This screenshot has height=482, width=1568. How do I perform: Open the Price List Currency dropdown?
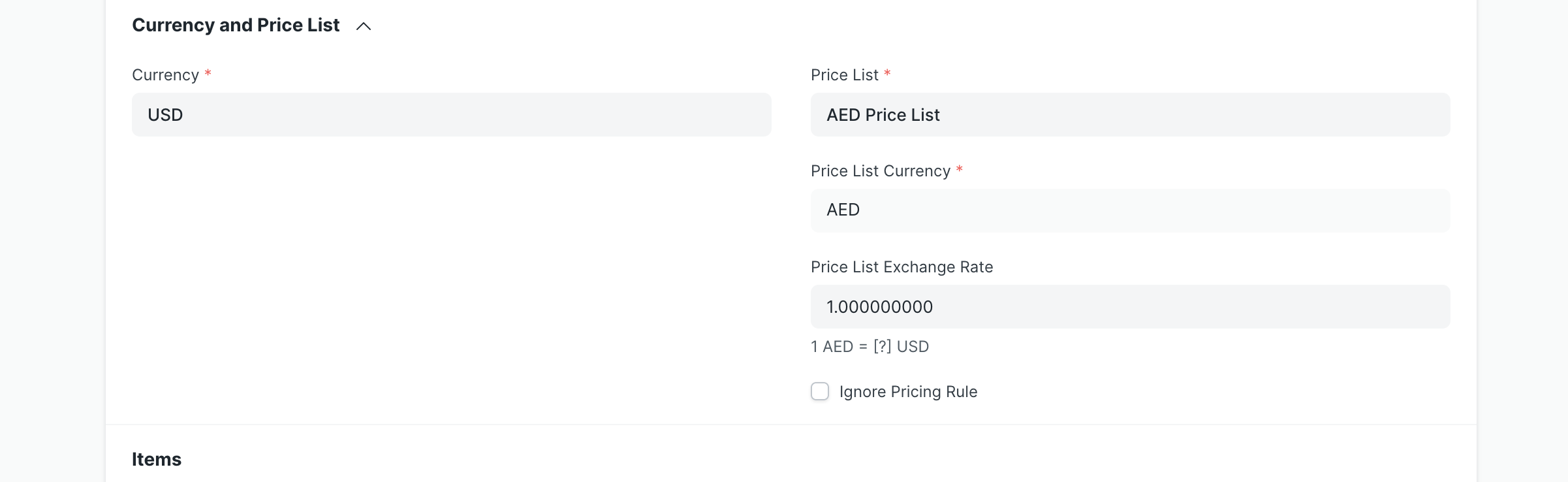pos(1130,210)
